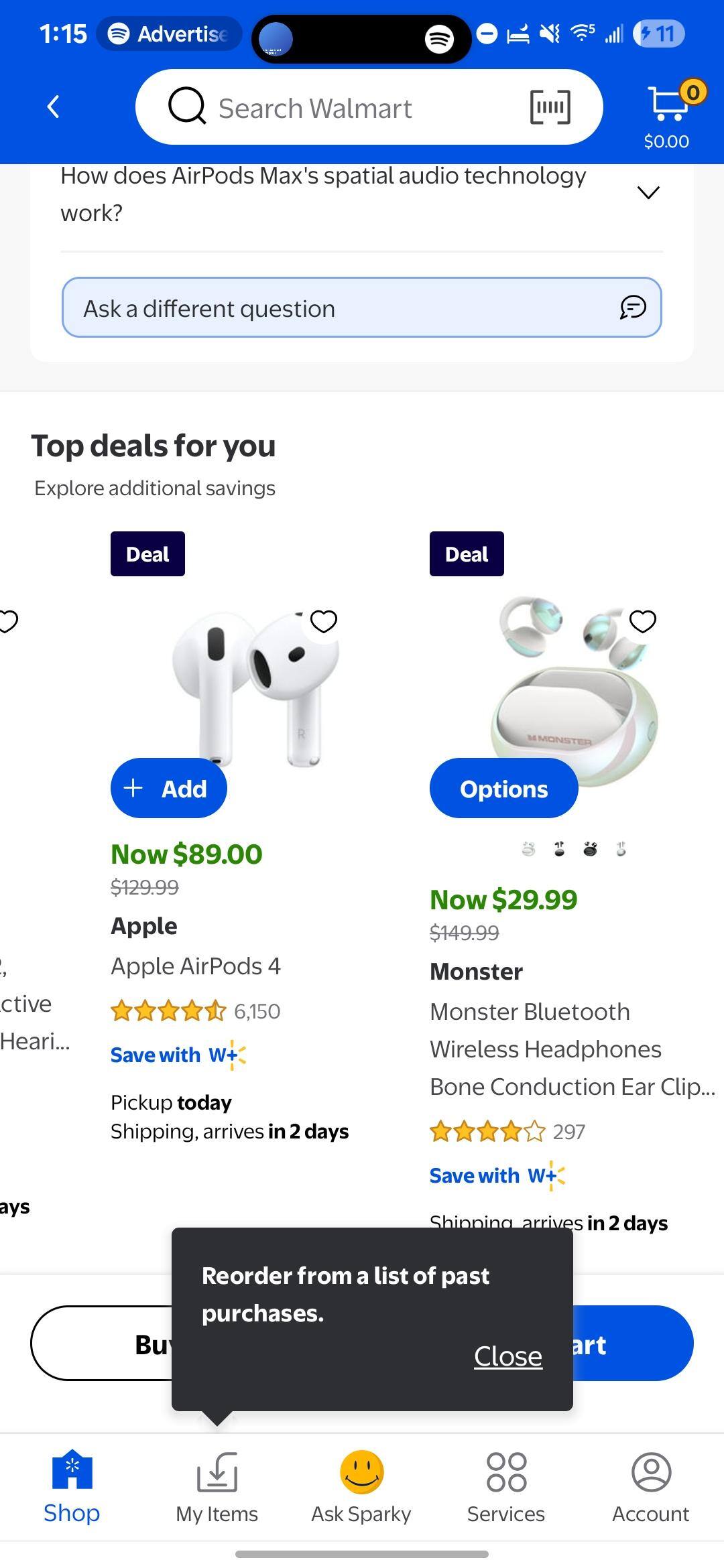
Task: Tap the barcode scanner icon
Action: pyautogui.click(x=550, y=107)
